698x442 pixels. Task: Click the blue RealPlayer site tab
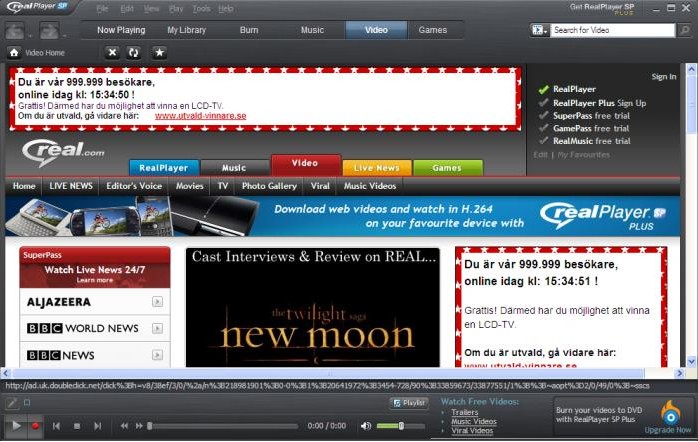click(x=164, y=168)
